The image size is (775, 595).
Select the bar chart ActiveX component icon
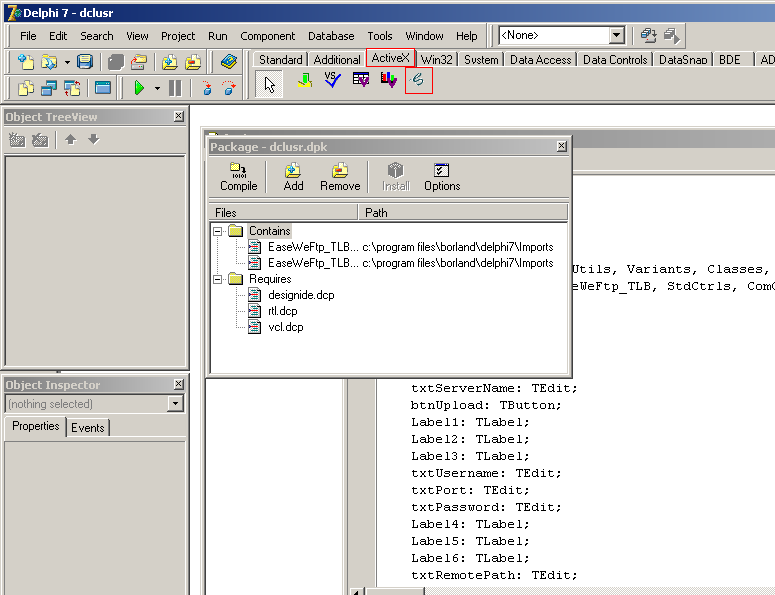pyautogui.click(x=389, y=80)
